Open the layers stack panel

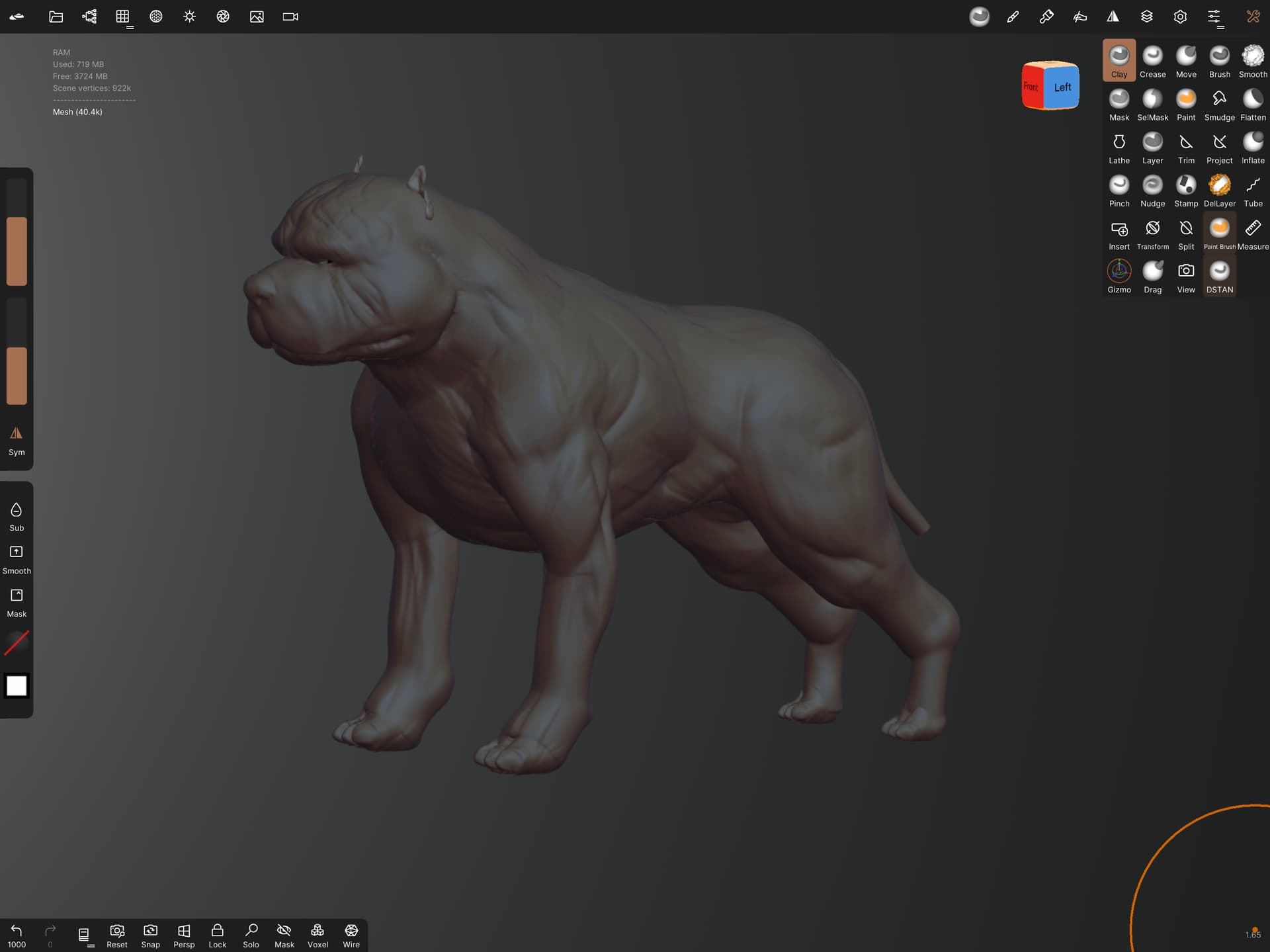click(x=1146, y=17)
